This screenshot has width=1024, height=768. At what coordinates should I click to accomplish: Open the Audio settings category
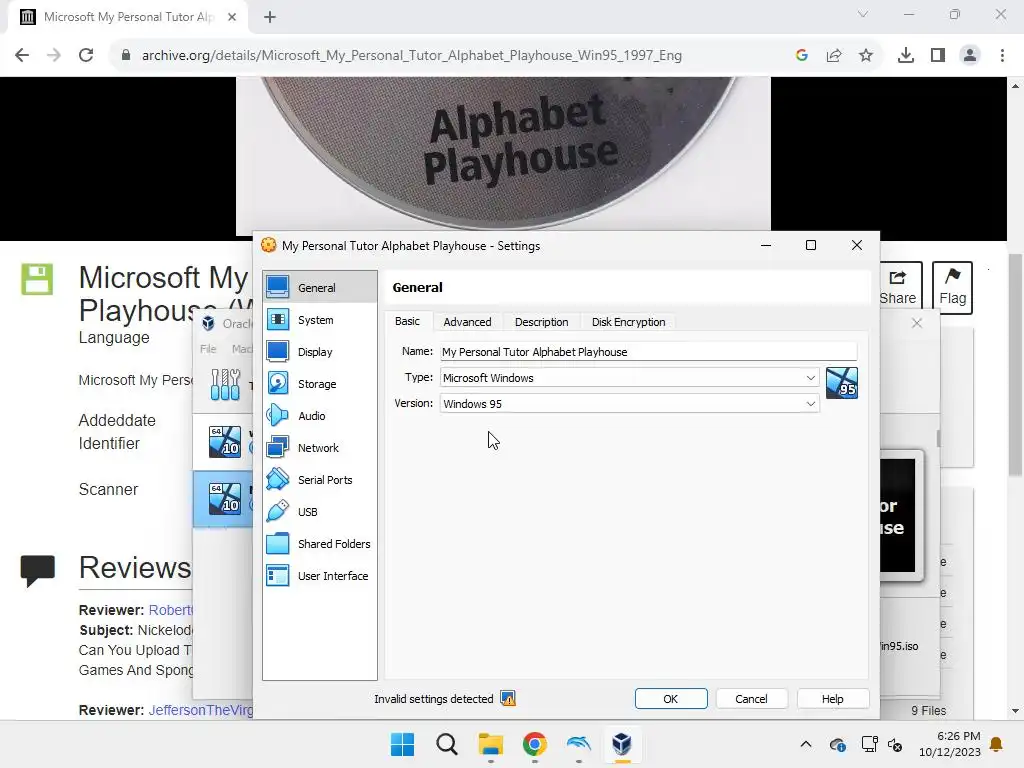coord(319,415)
